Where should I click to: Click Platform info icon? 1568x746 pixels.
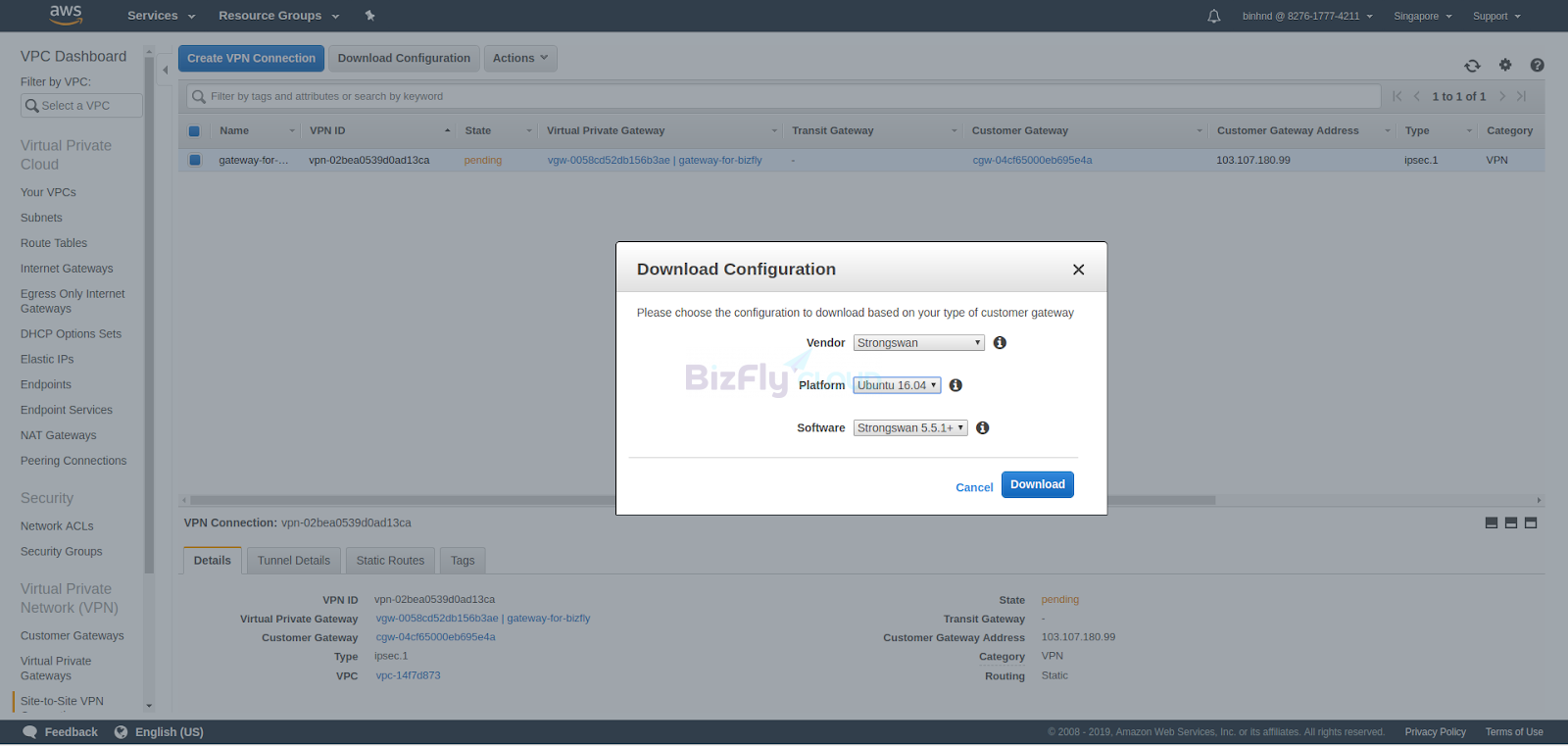point(955,385)
